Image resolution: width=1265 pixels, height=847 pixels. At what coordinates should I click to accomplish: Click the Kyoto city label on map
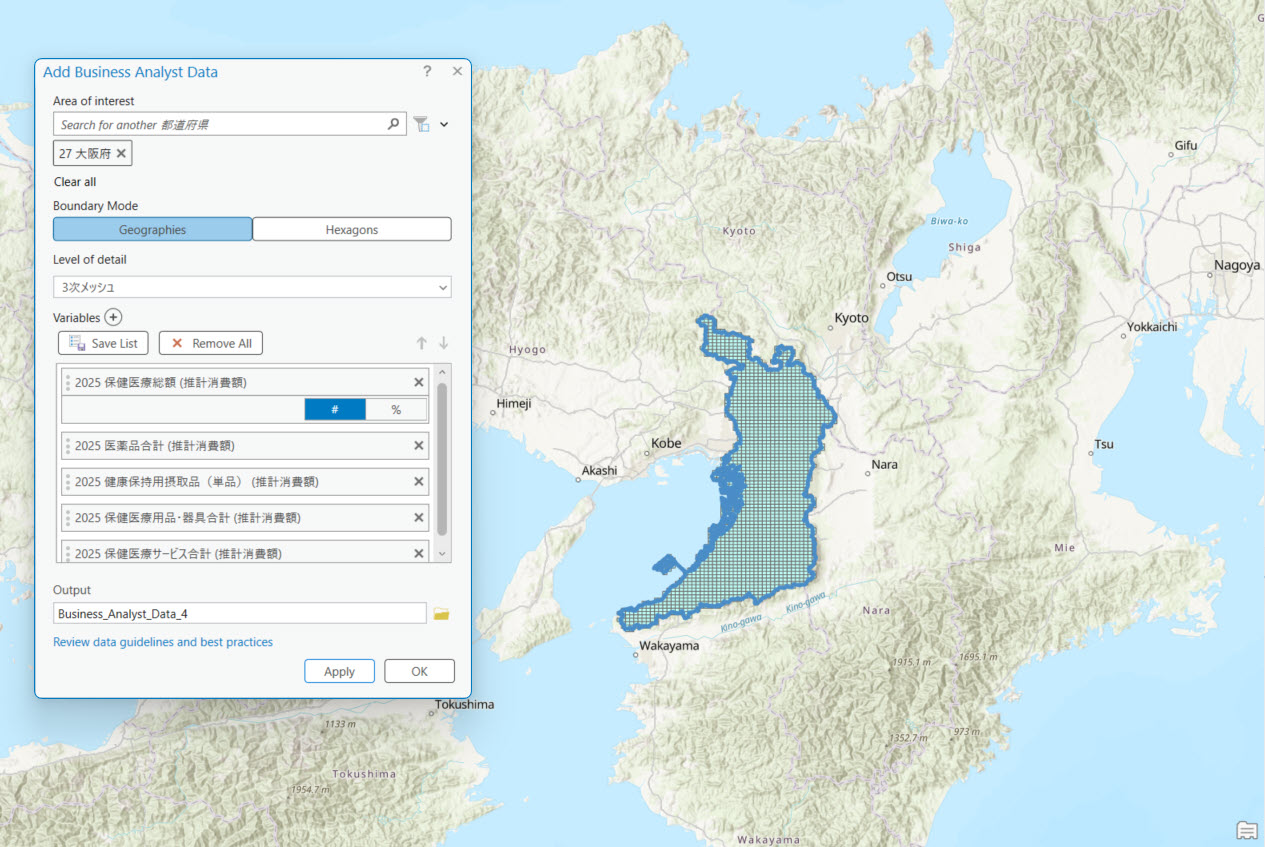click(x=852, y=318)
